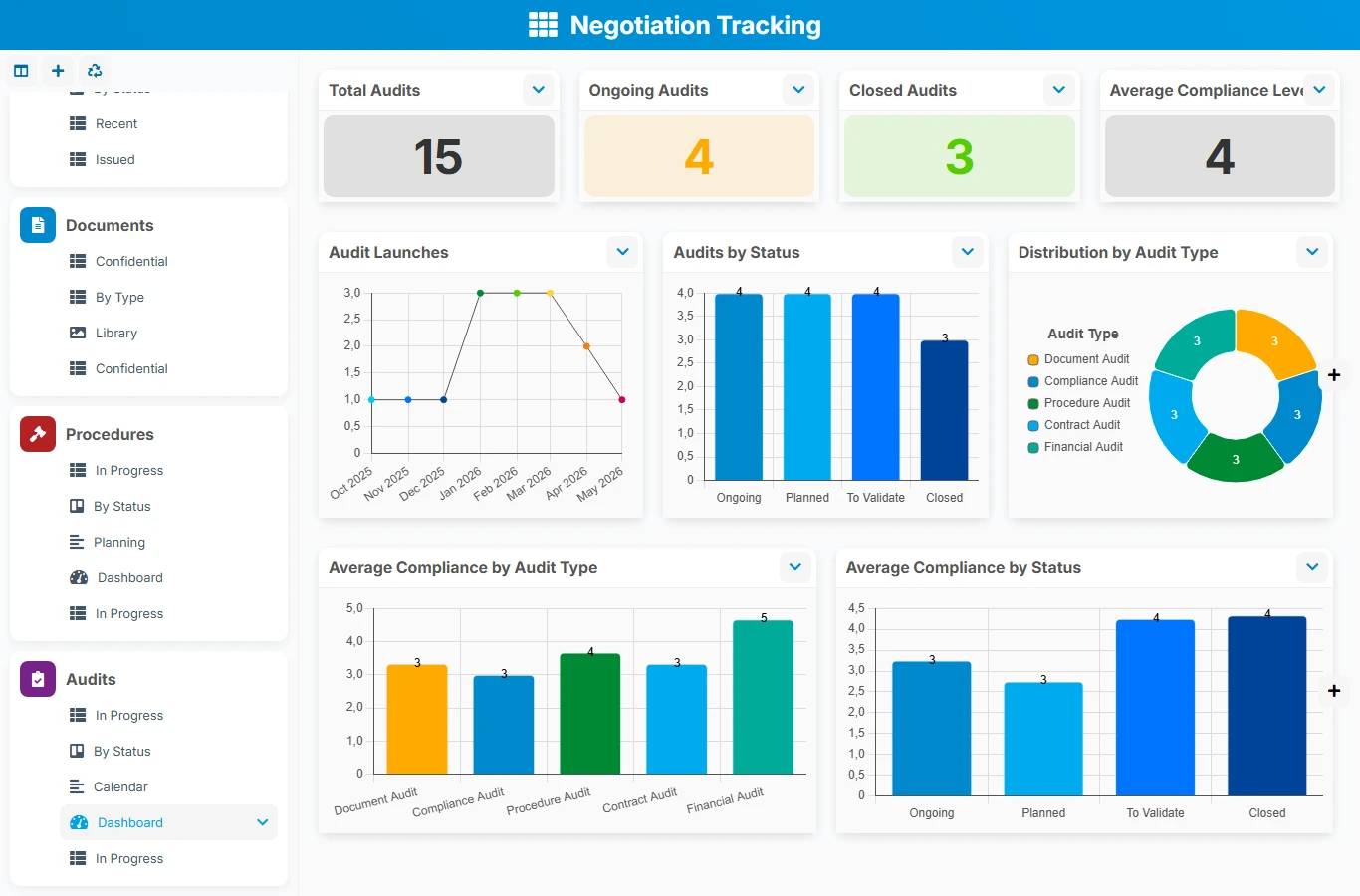
Task: Toggle Contract Audit legend entry
Action: [x=1074, y=425]
